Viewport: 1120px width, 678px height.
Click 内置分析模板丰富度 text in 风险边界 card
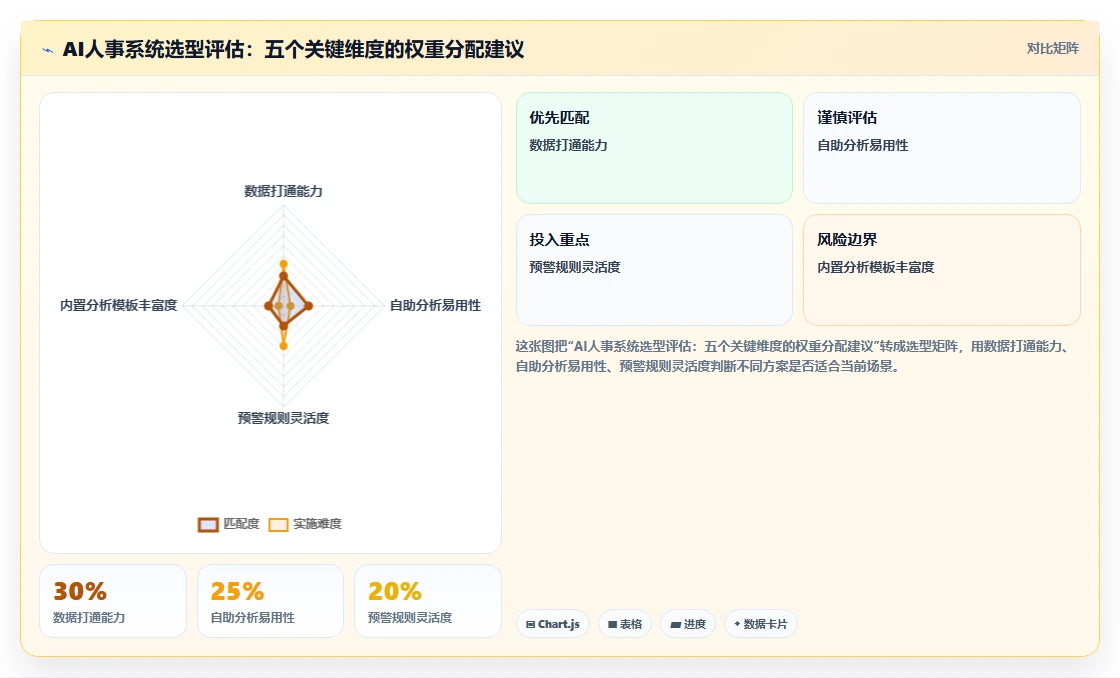(876, 267)
